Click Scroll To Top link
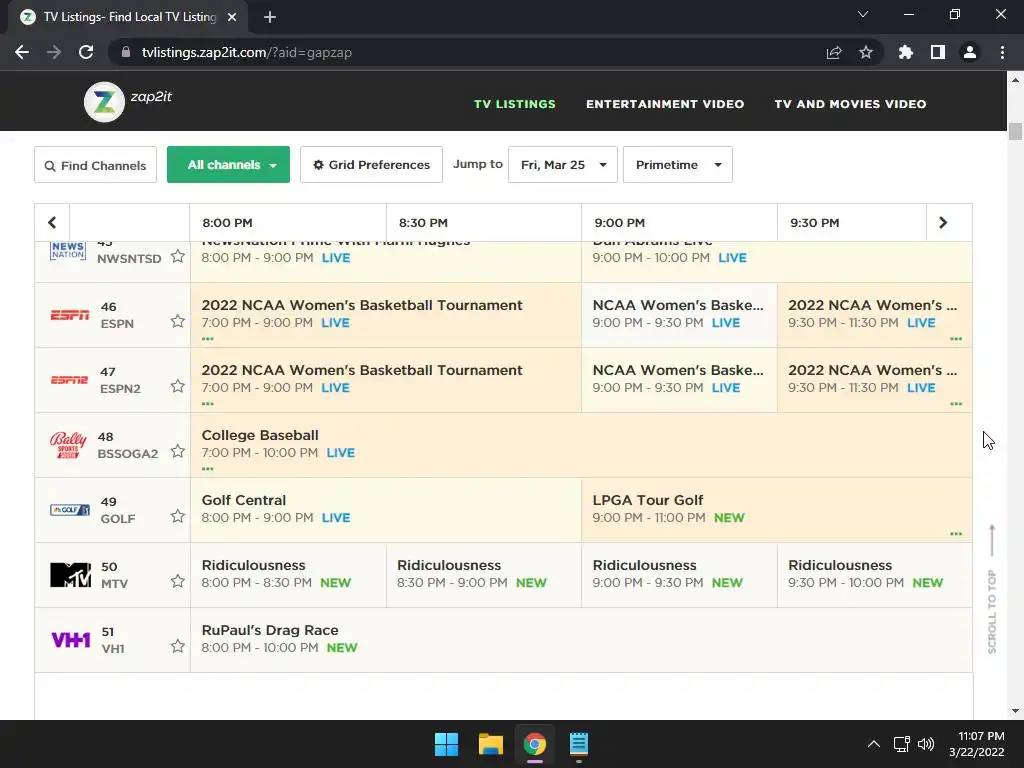 tap(992, 589)
